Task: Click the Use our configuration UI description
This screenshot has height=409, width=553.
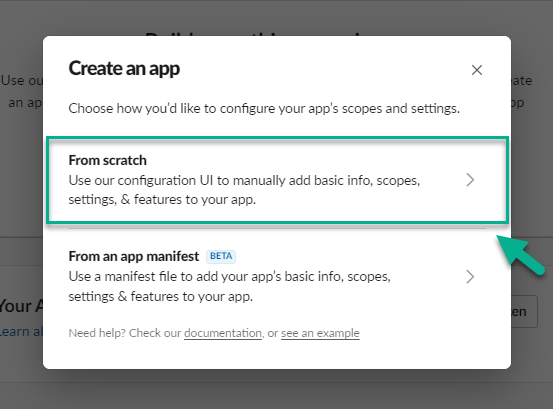Action: tap(244, 190)
